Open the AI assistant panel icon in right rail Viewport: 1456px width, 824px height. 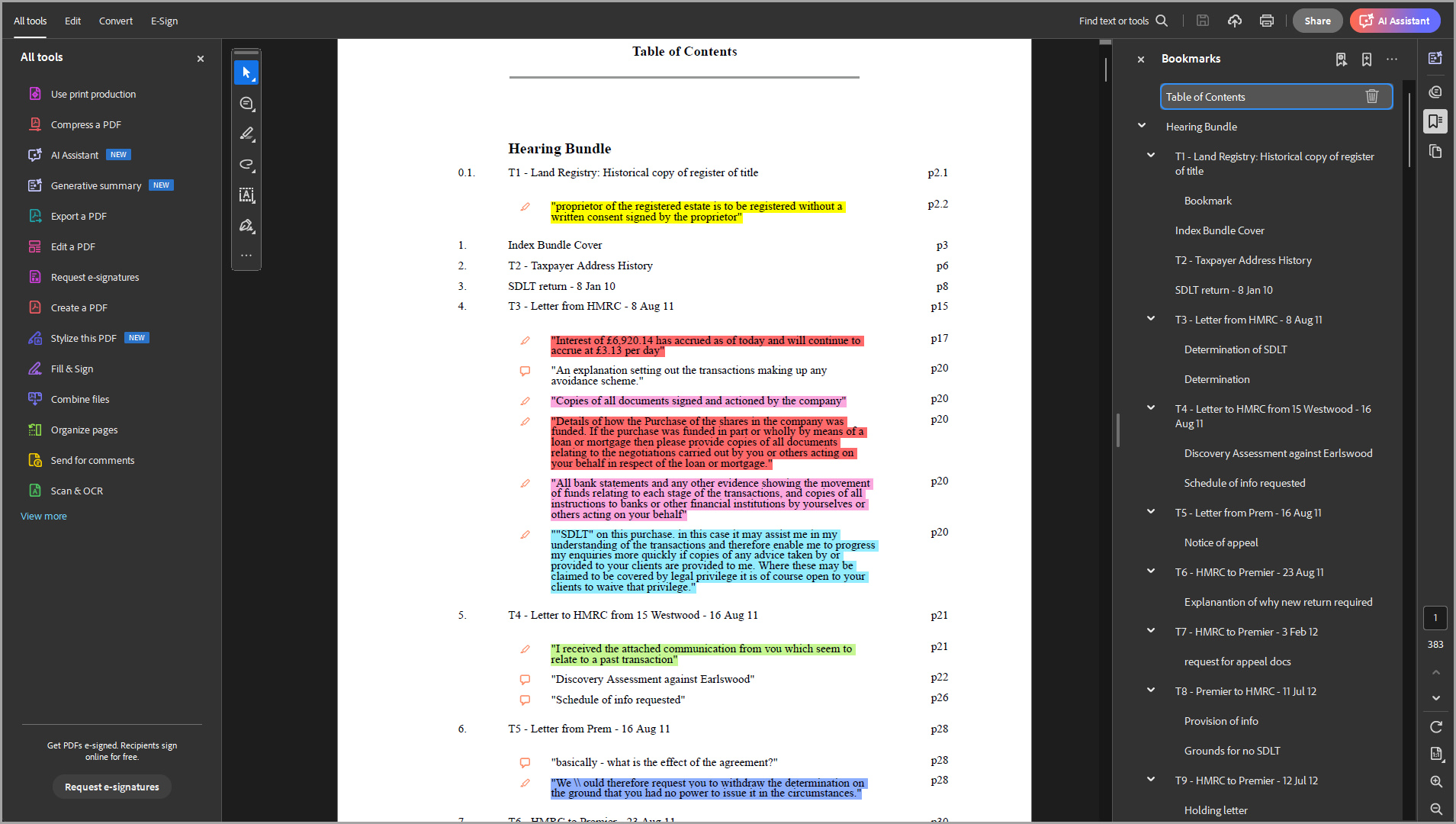pos(1435,58)
